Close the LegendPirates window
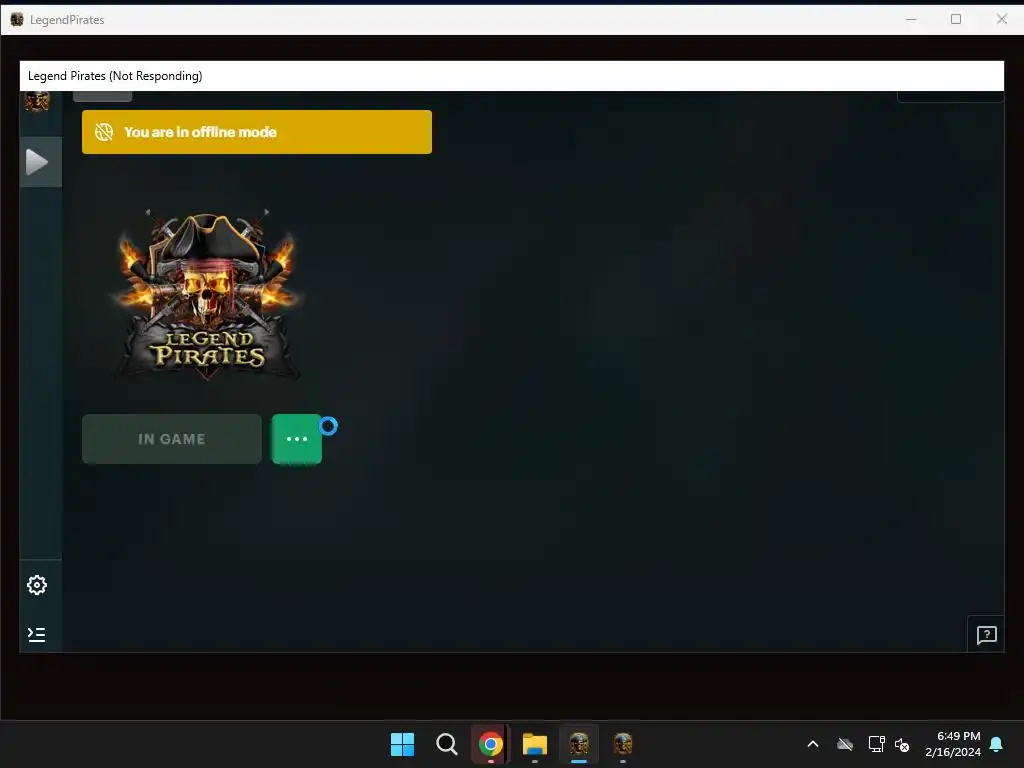The height and width of the screenshot is (768, 1024). pos(1002,20)
